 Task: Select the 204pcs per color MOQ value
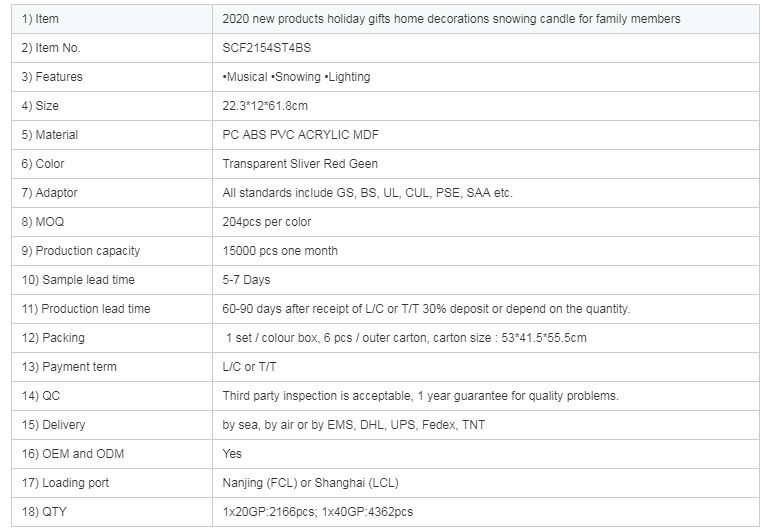(x=265, y=222)
